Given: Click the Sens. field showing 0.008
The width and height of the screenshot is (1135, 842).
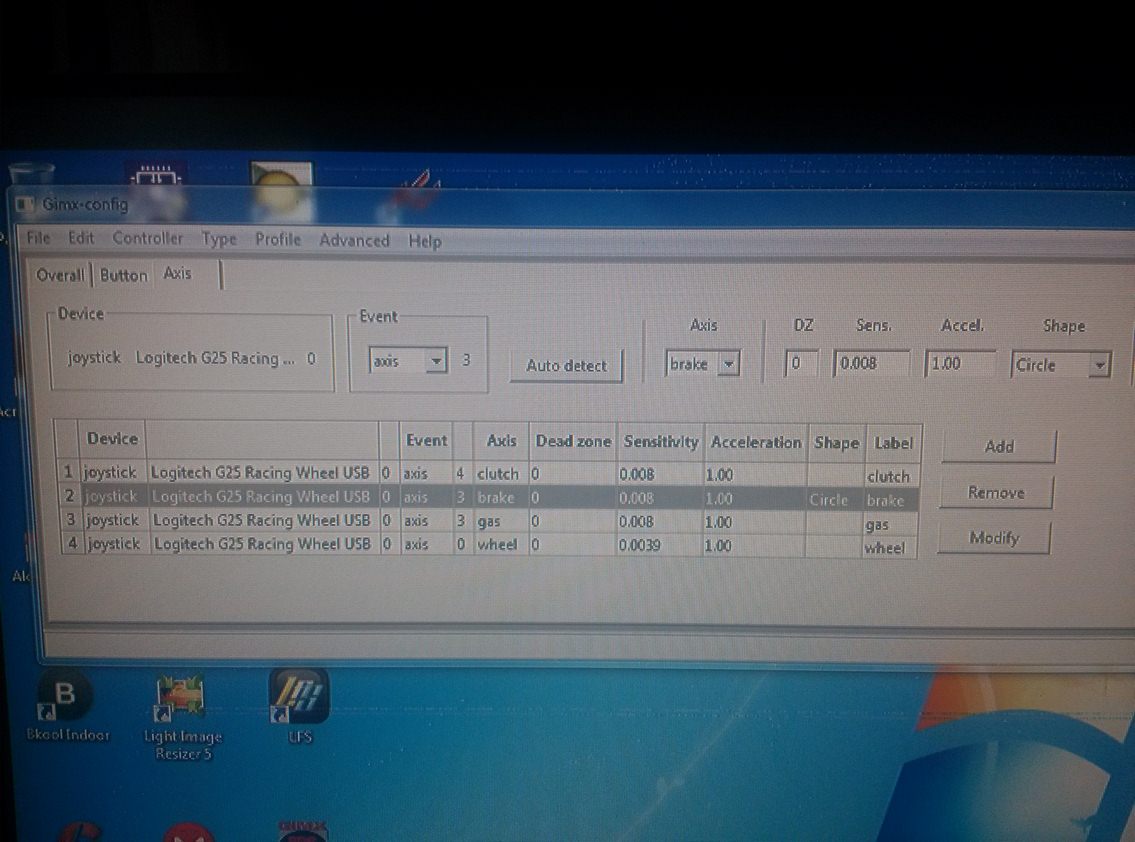Looking at the screenshot, I should click(872, 363).
